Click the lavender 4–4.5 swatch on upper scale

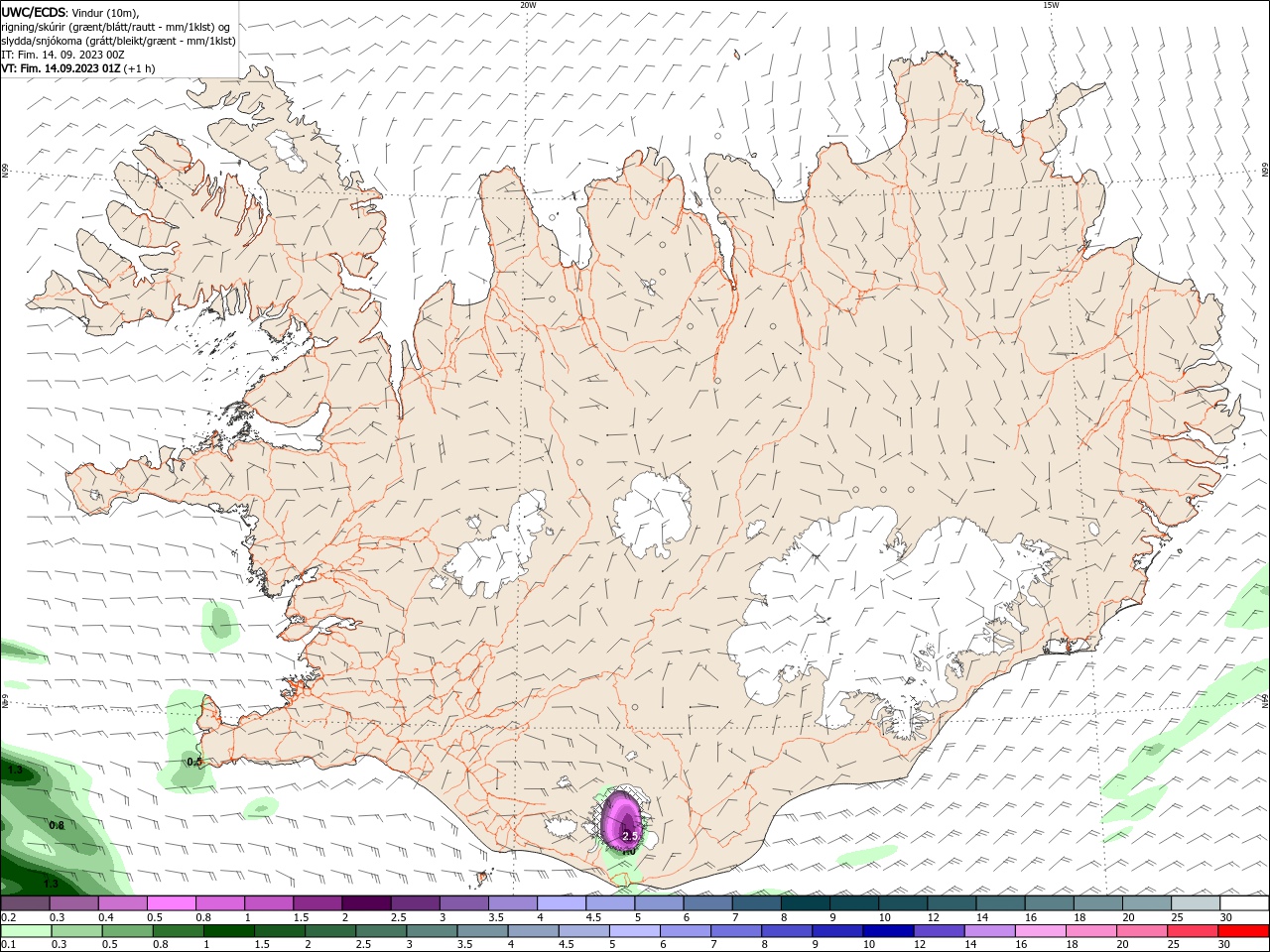pos(562,903)
